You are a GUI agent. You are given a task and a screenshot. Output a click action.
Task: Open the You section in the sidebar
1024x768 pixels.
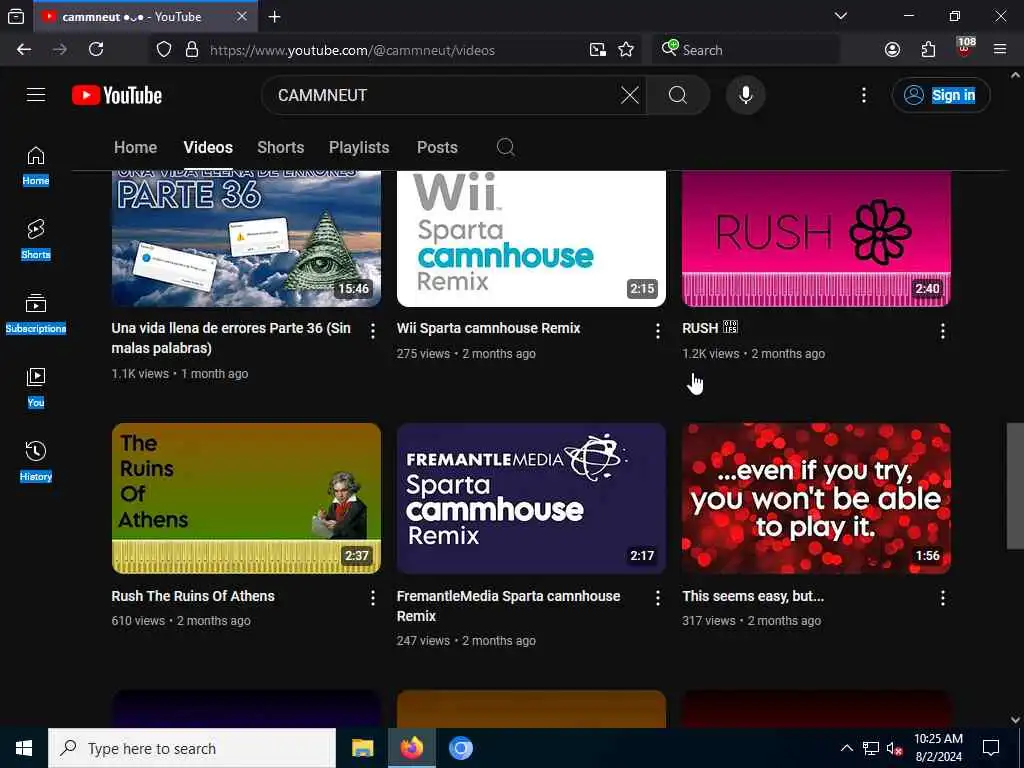[36, 388]
